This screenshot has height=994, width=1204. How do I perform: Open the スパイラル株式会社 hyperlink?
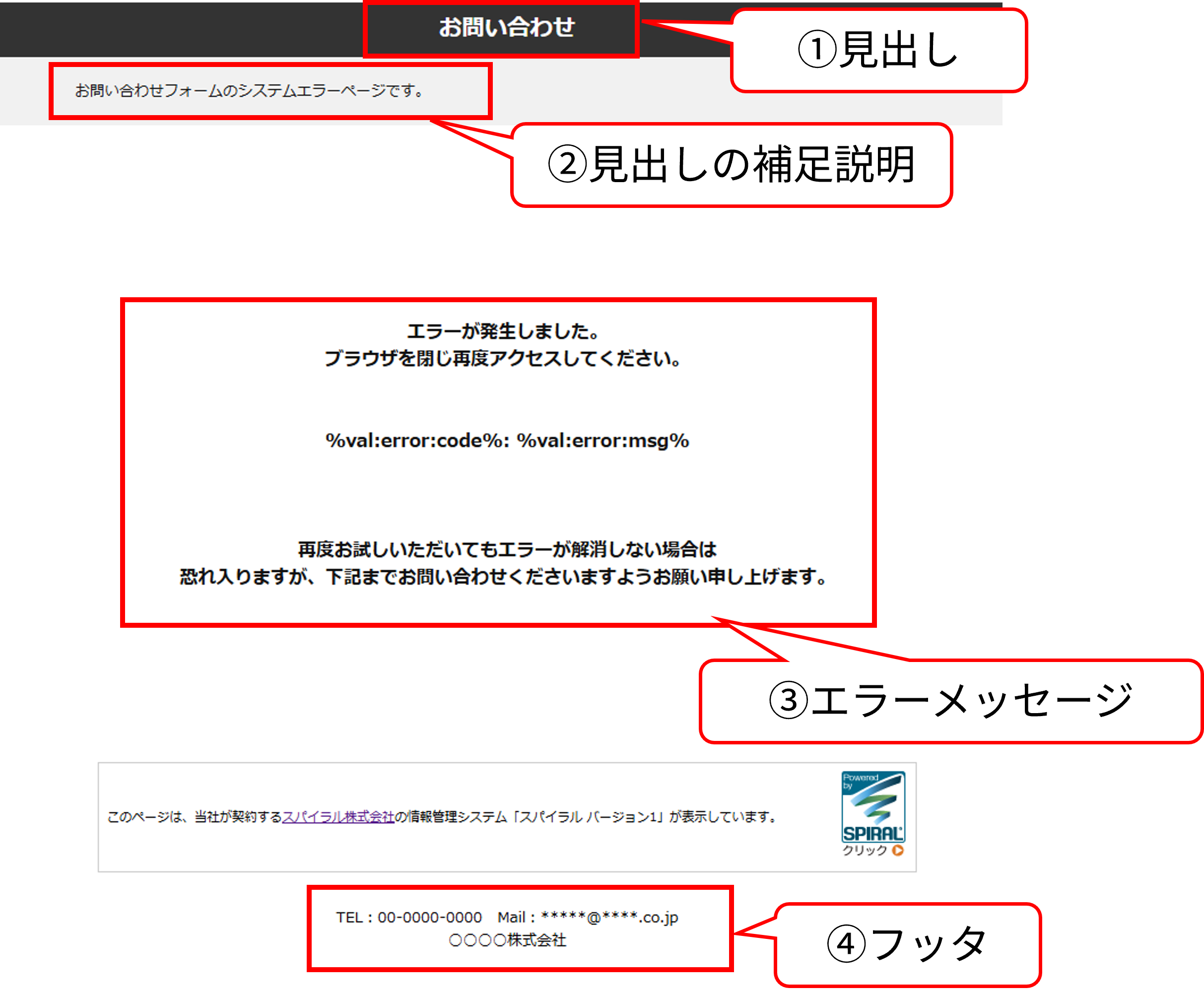click(x=338, y=817)
